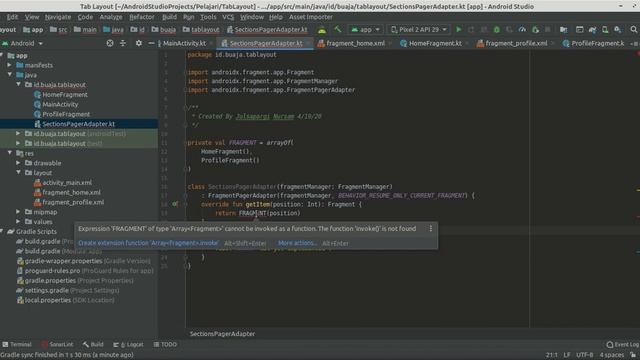Viewport: 640px width, 360px height.
Task: Open the Event Log panel
Action: (622, 344)
